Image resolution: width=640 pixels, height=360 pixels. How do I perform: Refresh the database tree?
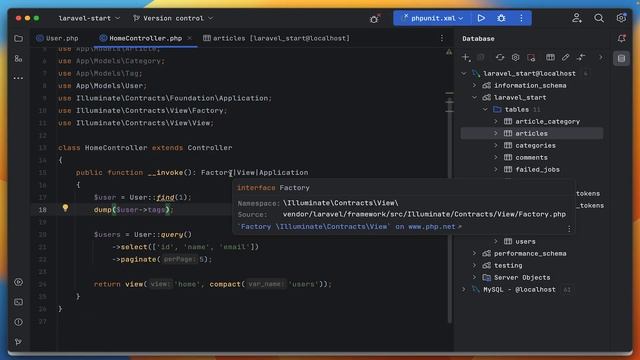pos(500,58)
